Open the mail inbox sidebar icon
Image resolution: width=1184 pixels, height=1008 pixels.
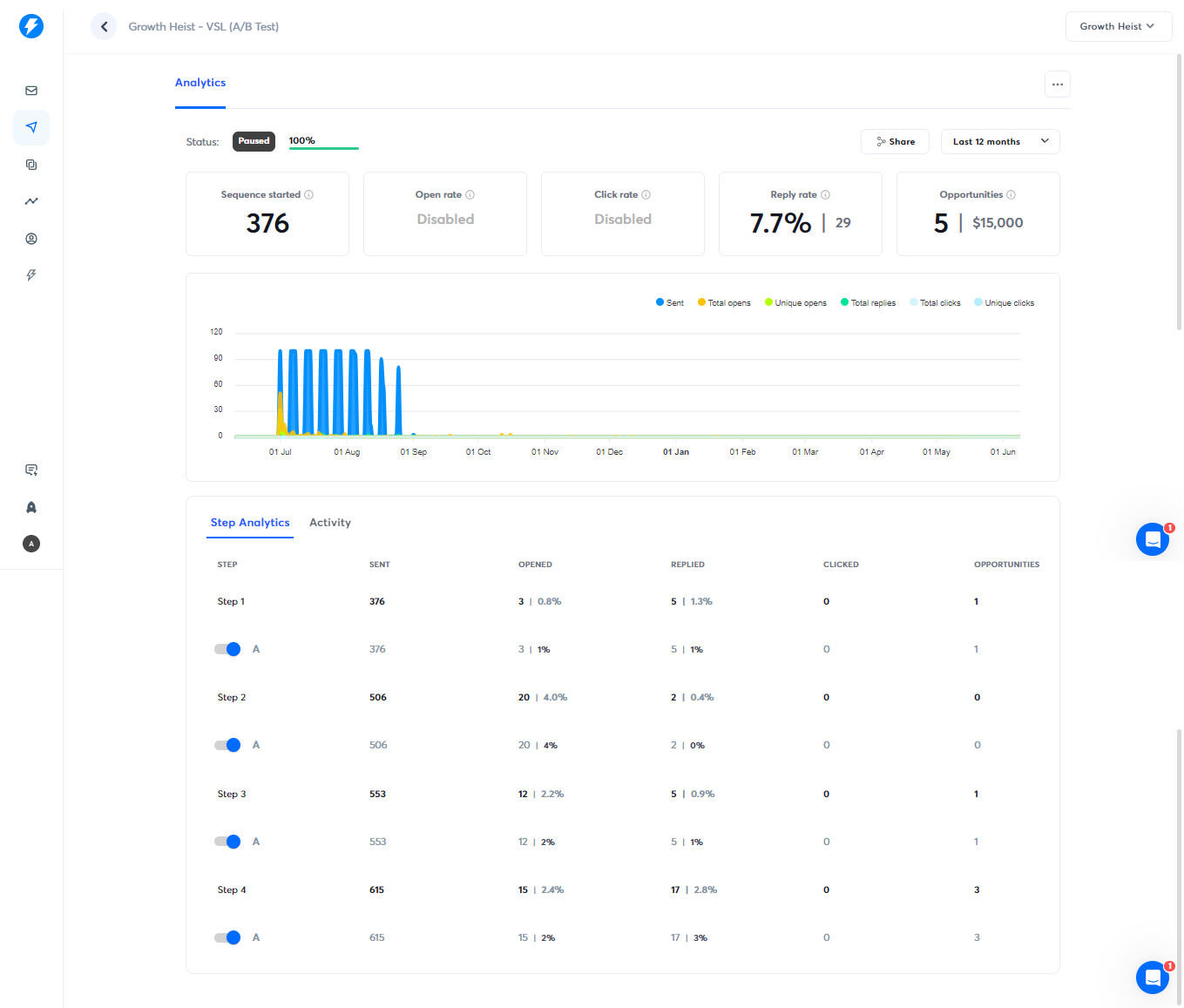[31, 91]
